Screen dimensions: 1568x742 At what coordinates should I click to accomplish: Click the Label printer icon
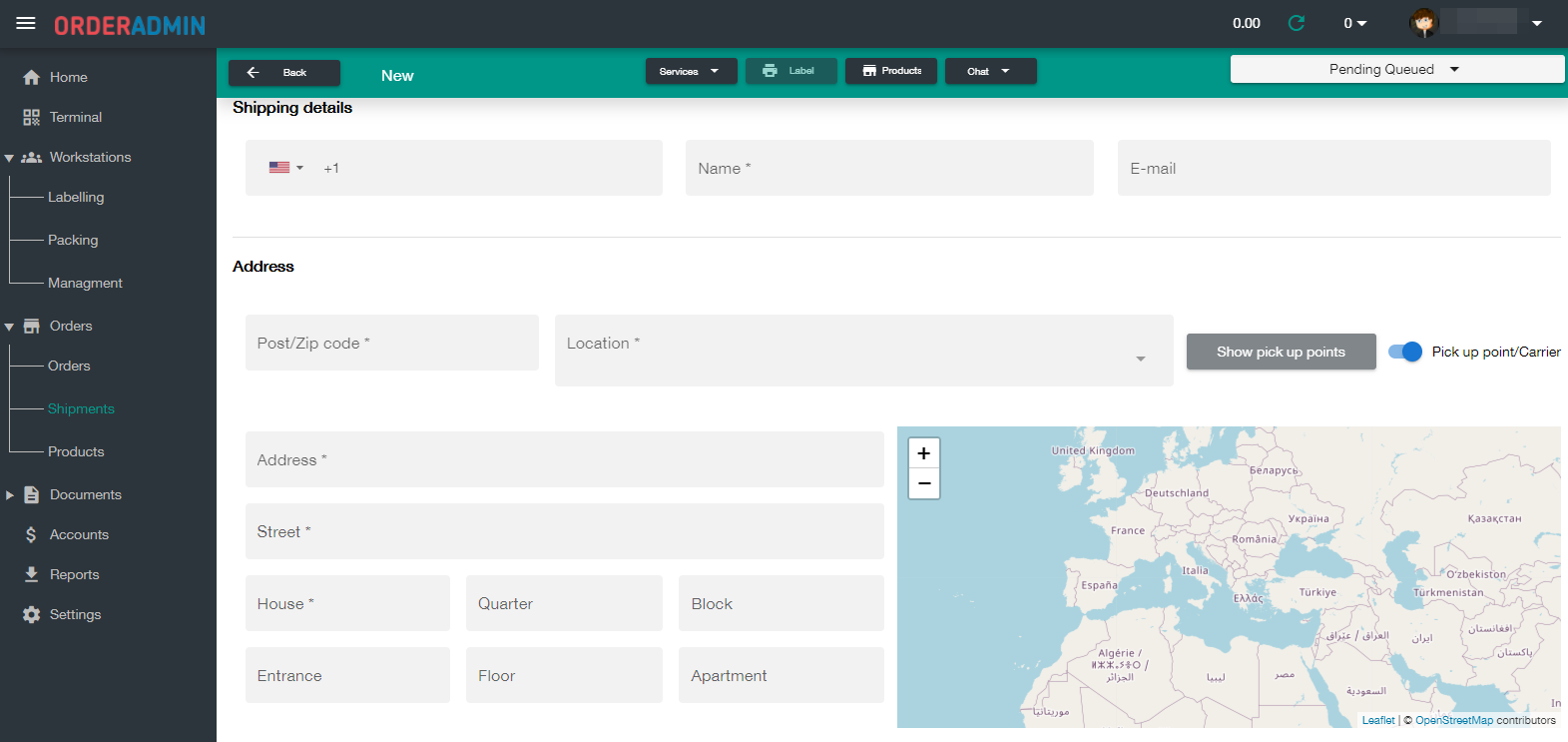pyautogui.click(x=770, y=71)
